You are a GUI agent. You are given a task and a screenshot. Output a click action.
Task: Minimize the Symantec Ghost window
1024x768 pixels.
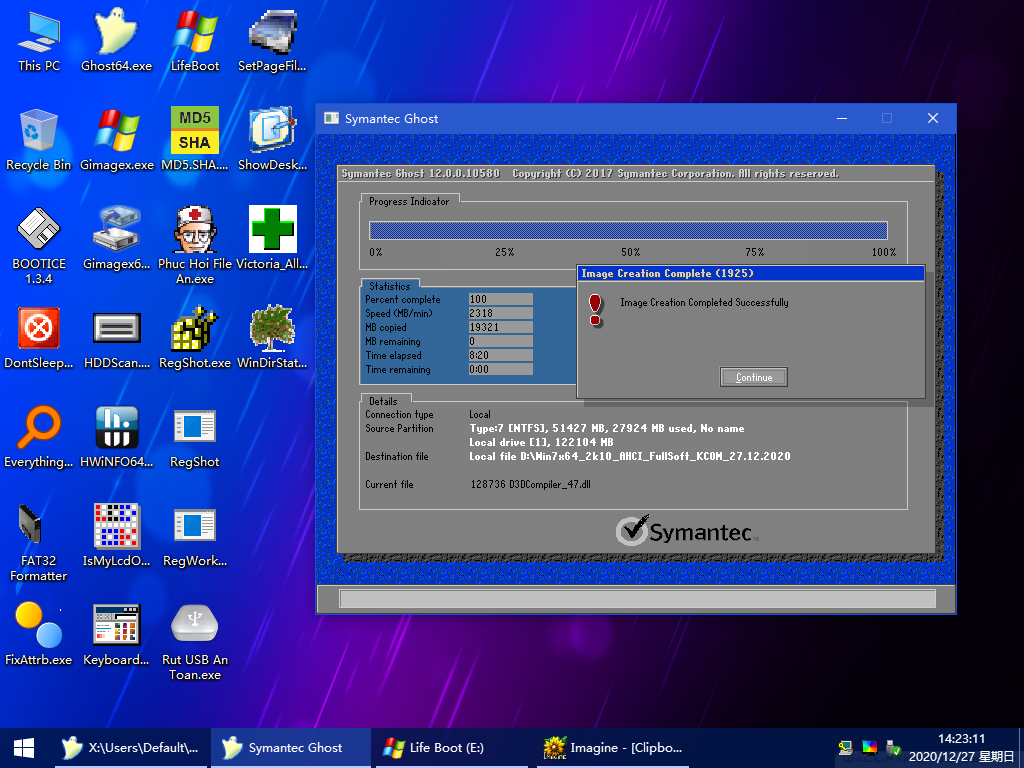pos(842,118)
